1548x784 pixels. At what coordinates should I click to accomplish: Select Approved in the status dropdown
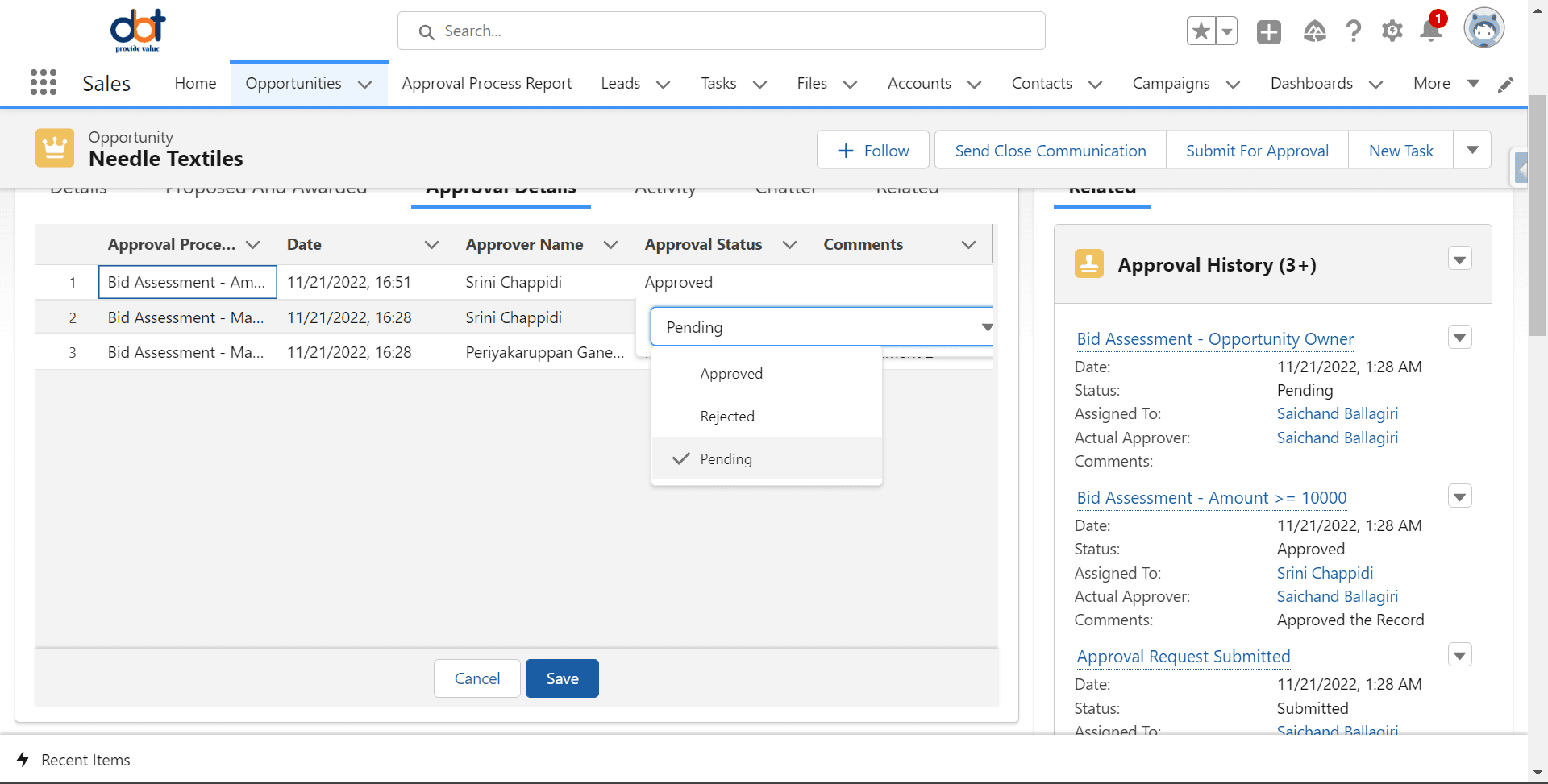click(767, 374)
